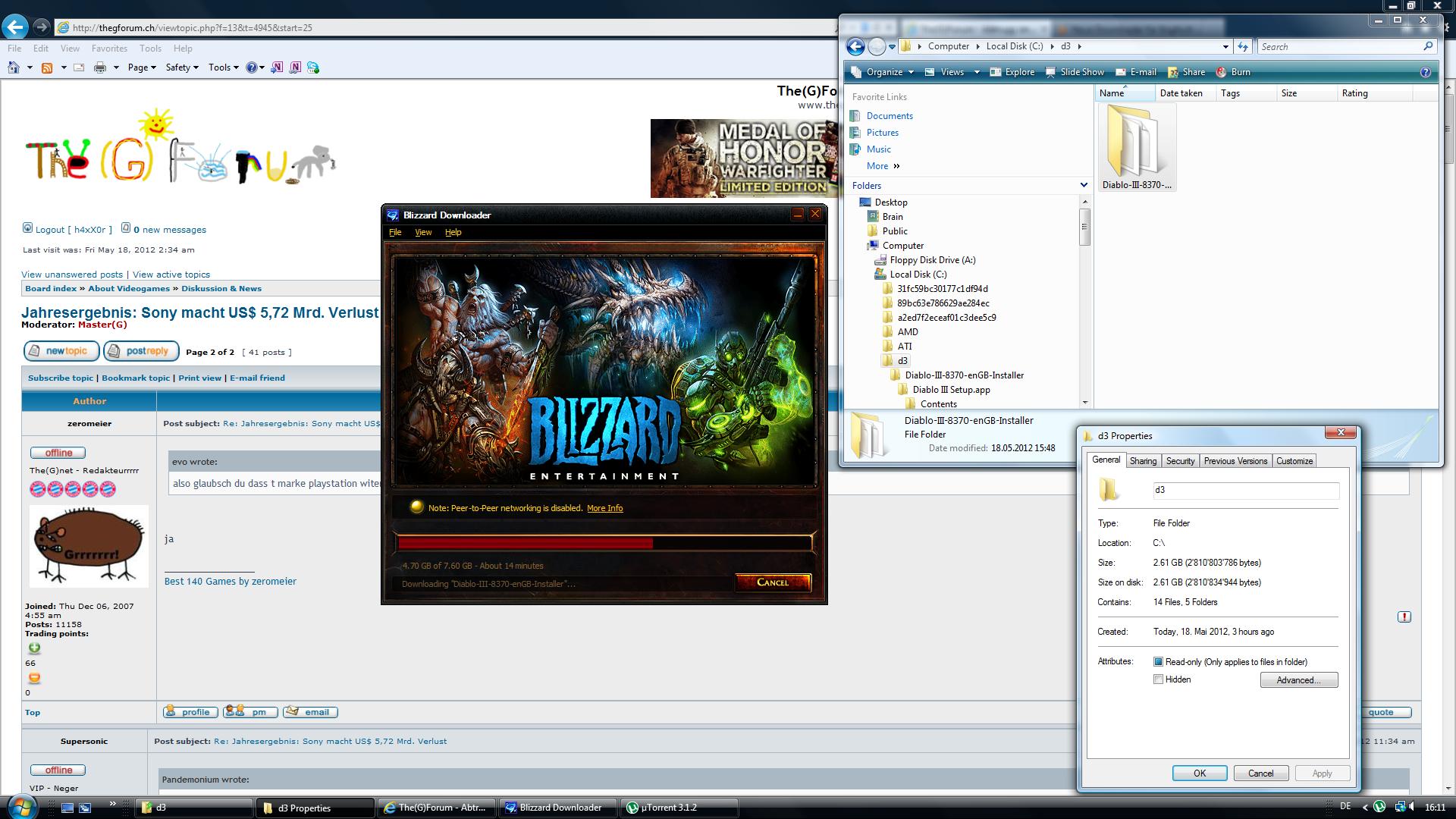
Task: Open Favorites menu in Internet Explorer
Action: click(x=109, y=48)
